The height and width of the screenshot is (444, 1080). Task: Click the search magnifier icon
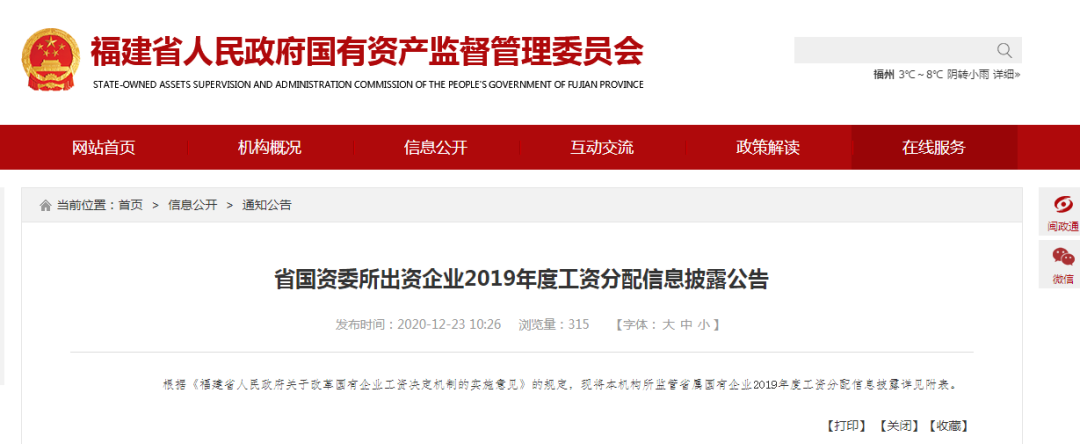tap(1004, 51)
